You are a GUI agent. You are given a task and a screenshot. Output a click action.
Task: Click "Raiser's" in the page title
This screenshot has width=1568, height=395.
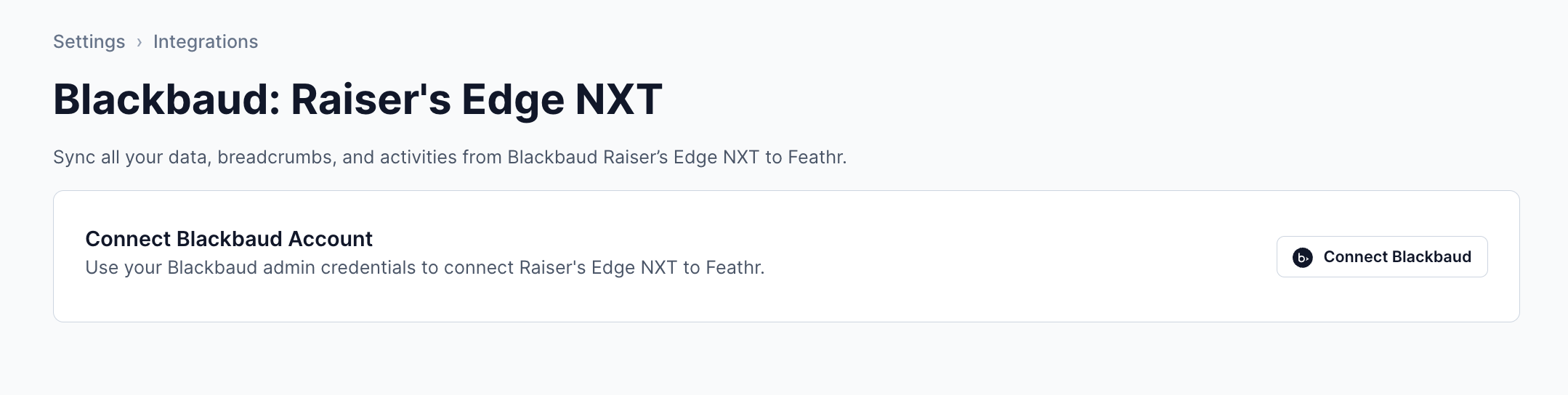(371, 99)
